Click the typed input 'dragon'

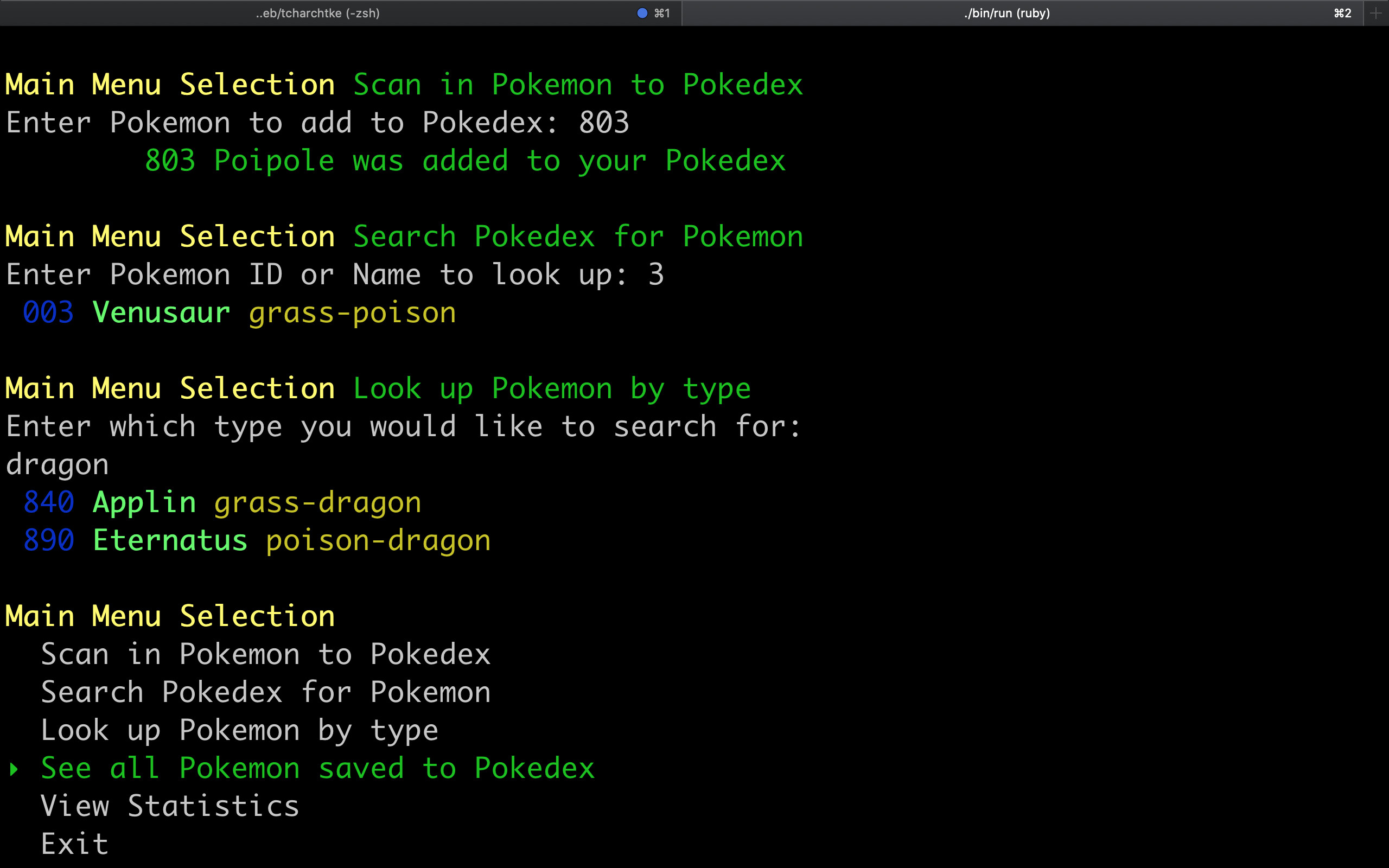57,465
